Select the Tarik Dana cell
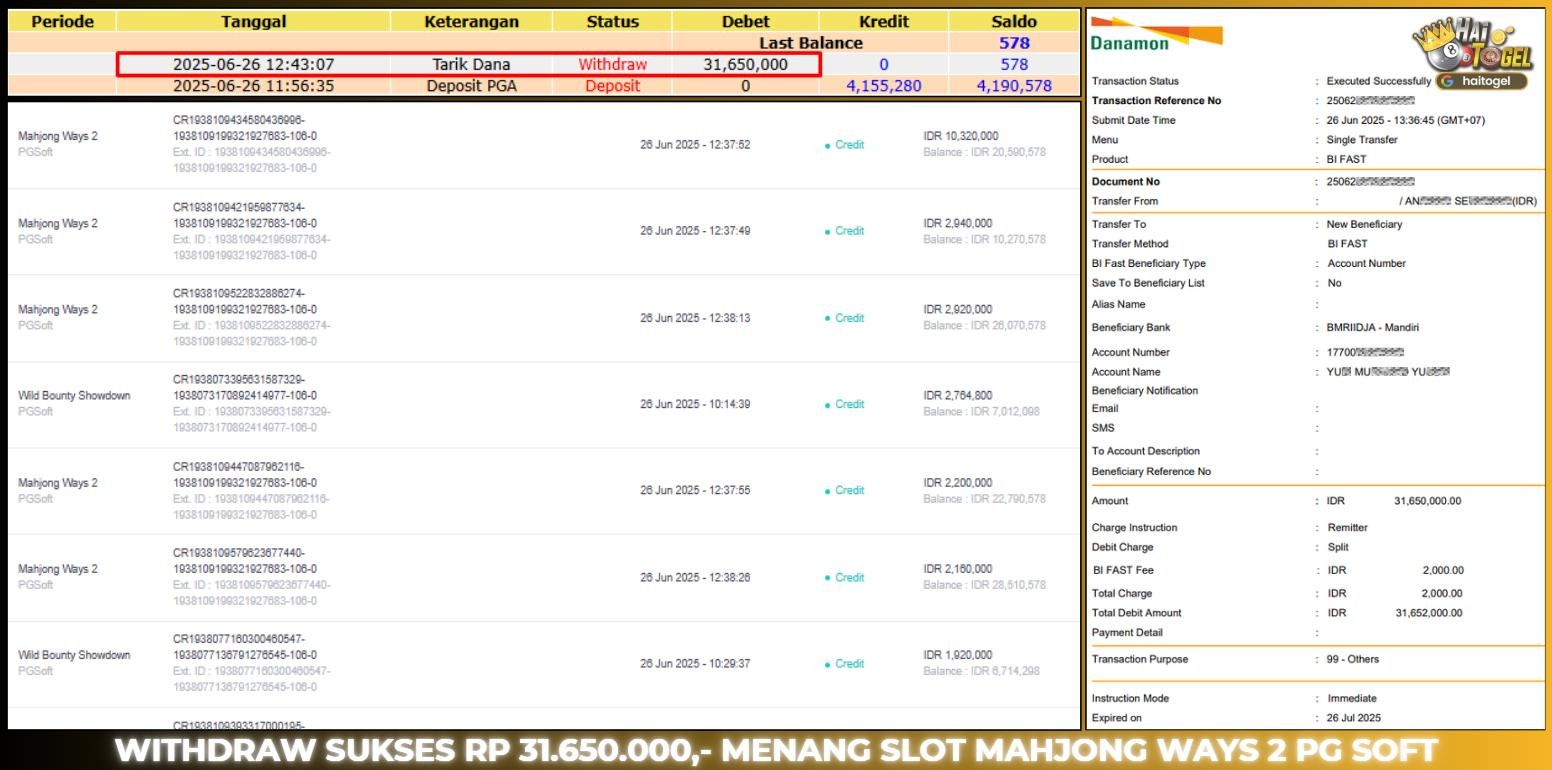Image resolution: width=1552 pixels, height=770 pixels. (471, 64)
